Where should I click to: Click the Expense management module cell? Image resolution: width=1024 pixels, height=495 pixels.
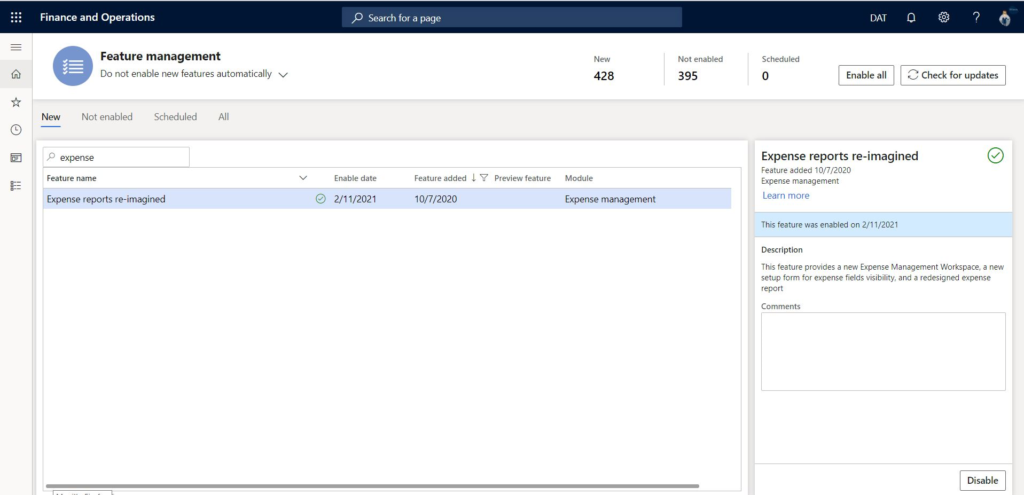[x=610, y=199]
